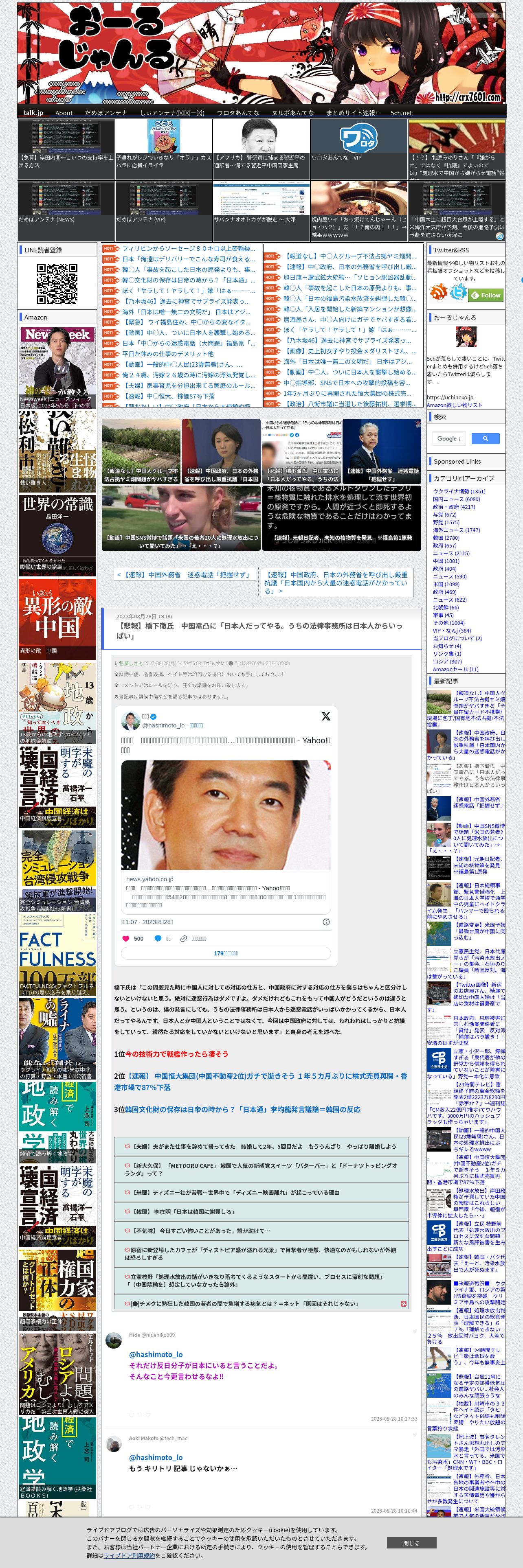523x1568 pixels.
Task: Open category 韓国 (2780)
Action: (x=446, y=538)
